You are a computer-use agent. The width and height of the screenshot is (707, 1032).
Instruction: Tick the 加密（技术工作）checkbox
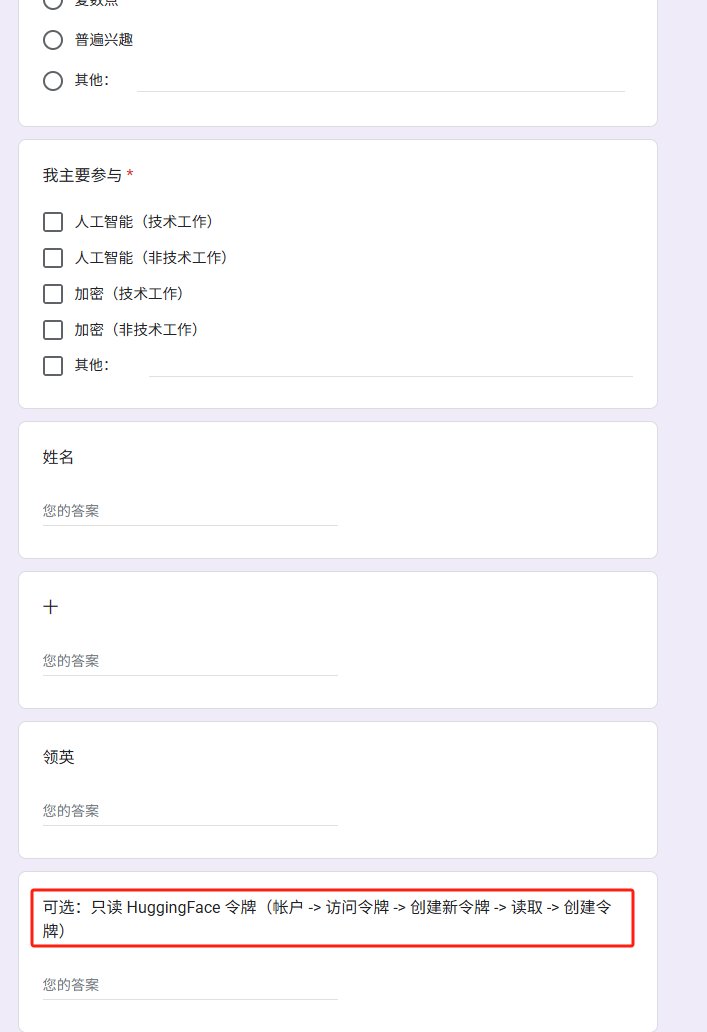(53, 294)
